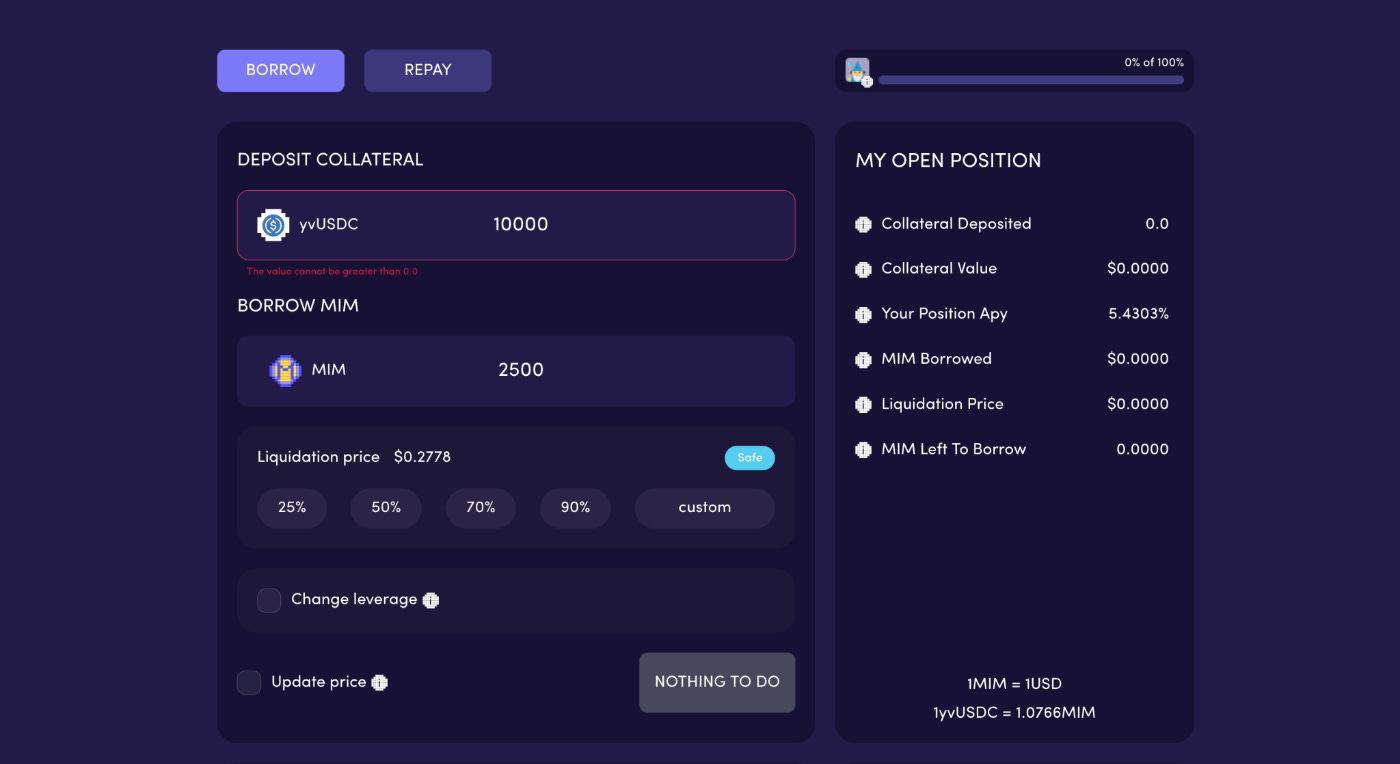The height and width of the screenshot is (764, 1400).
Task: Click the info icon beside MIM Left To Borrow
Action: [x=864, y=450]
